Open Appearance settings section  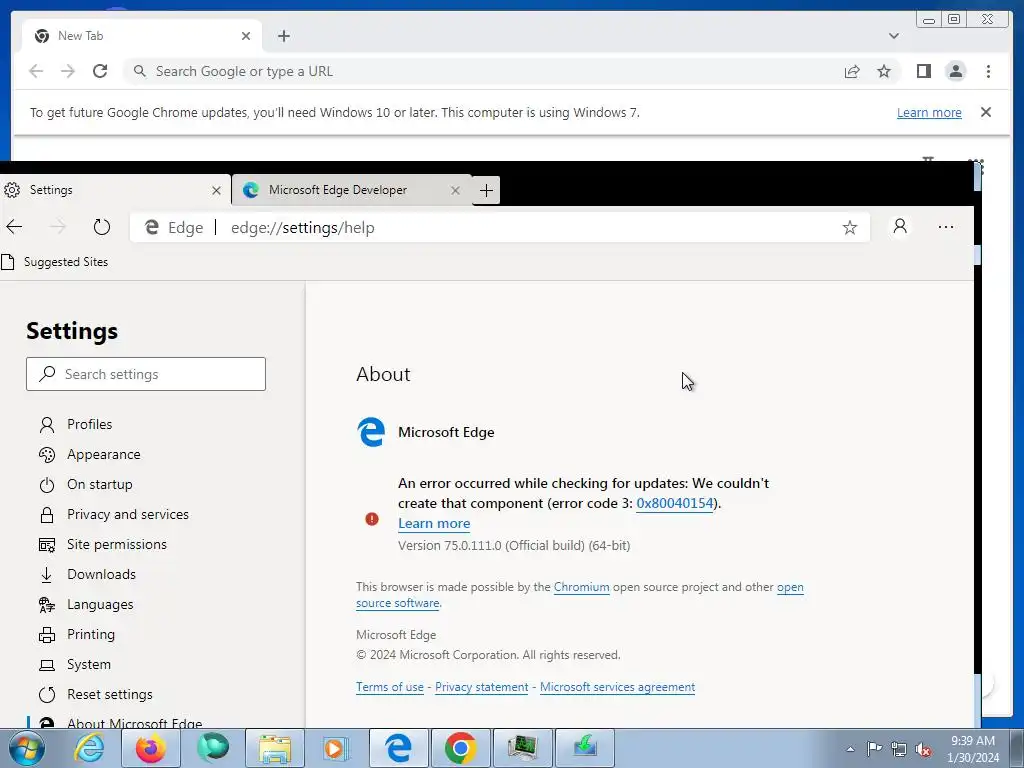point(103,455)
